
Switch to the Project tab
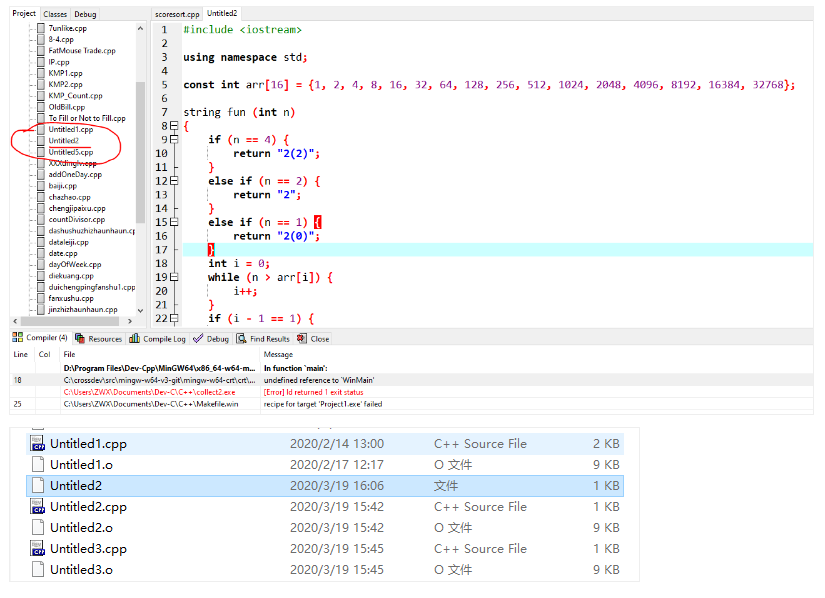tap(24, 14)
